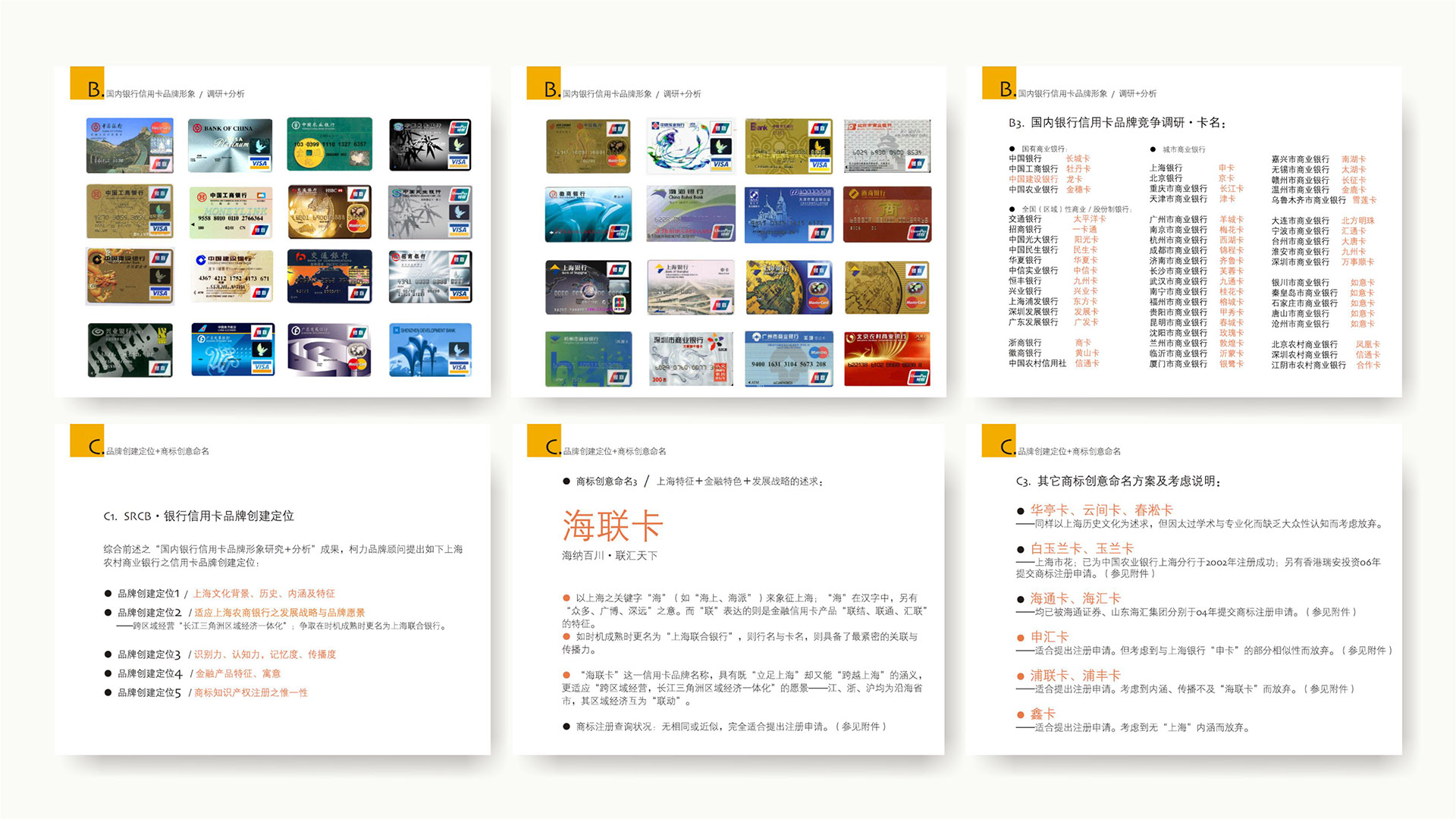Screen dimensions: 1456x819
Task: Select the Guangzhou Commercial Bank Maestro card
Action: [x=789, y=359]
